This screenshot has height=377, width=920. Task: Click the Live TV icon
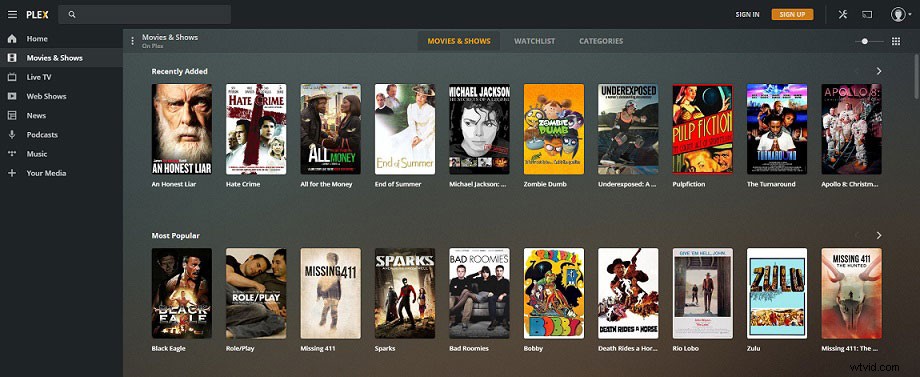pyautogui.click(x=12, y=77)
